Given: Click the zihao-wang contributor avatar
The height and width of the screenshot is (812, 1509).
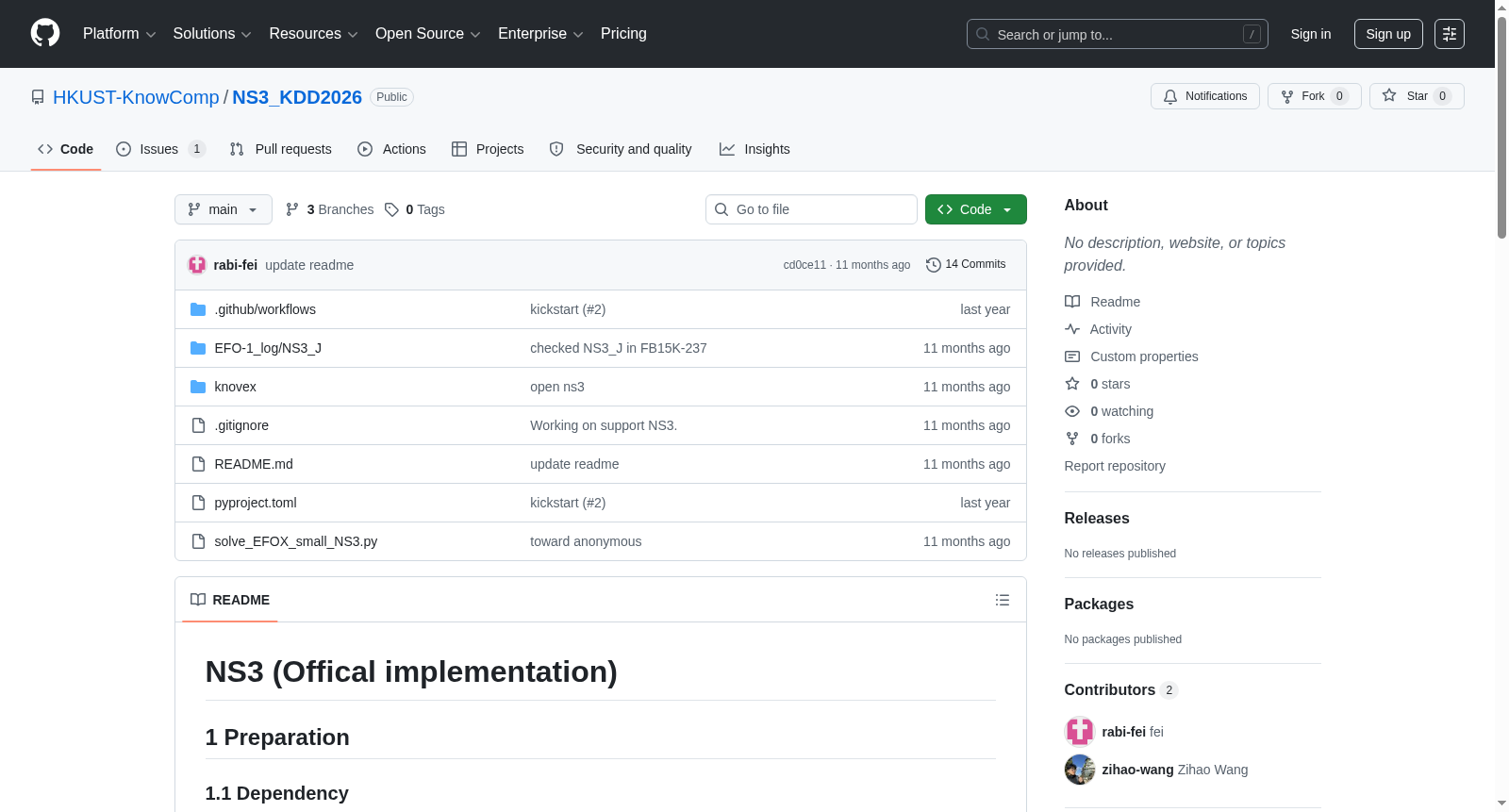Looking at the screenshot, I should click(x=1080, y=770).
